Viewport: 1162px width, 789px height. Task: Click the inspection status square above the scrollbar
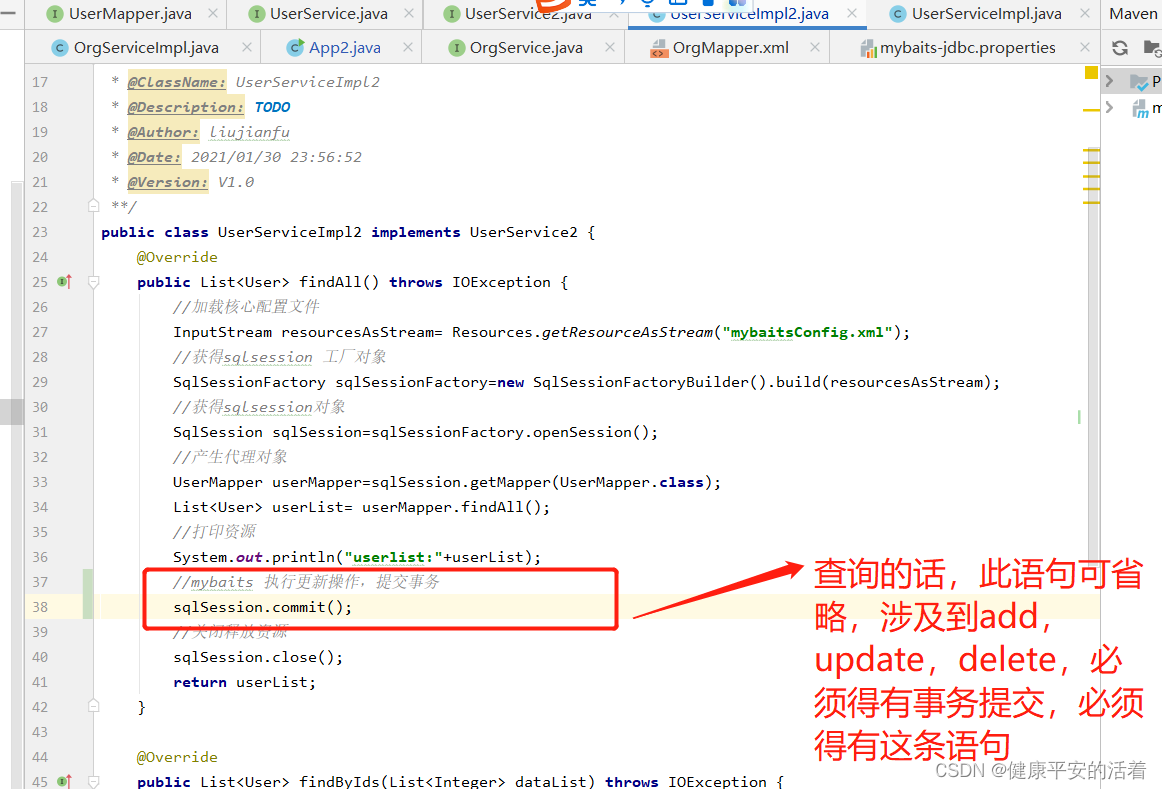[x=1089, y=73]
